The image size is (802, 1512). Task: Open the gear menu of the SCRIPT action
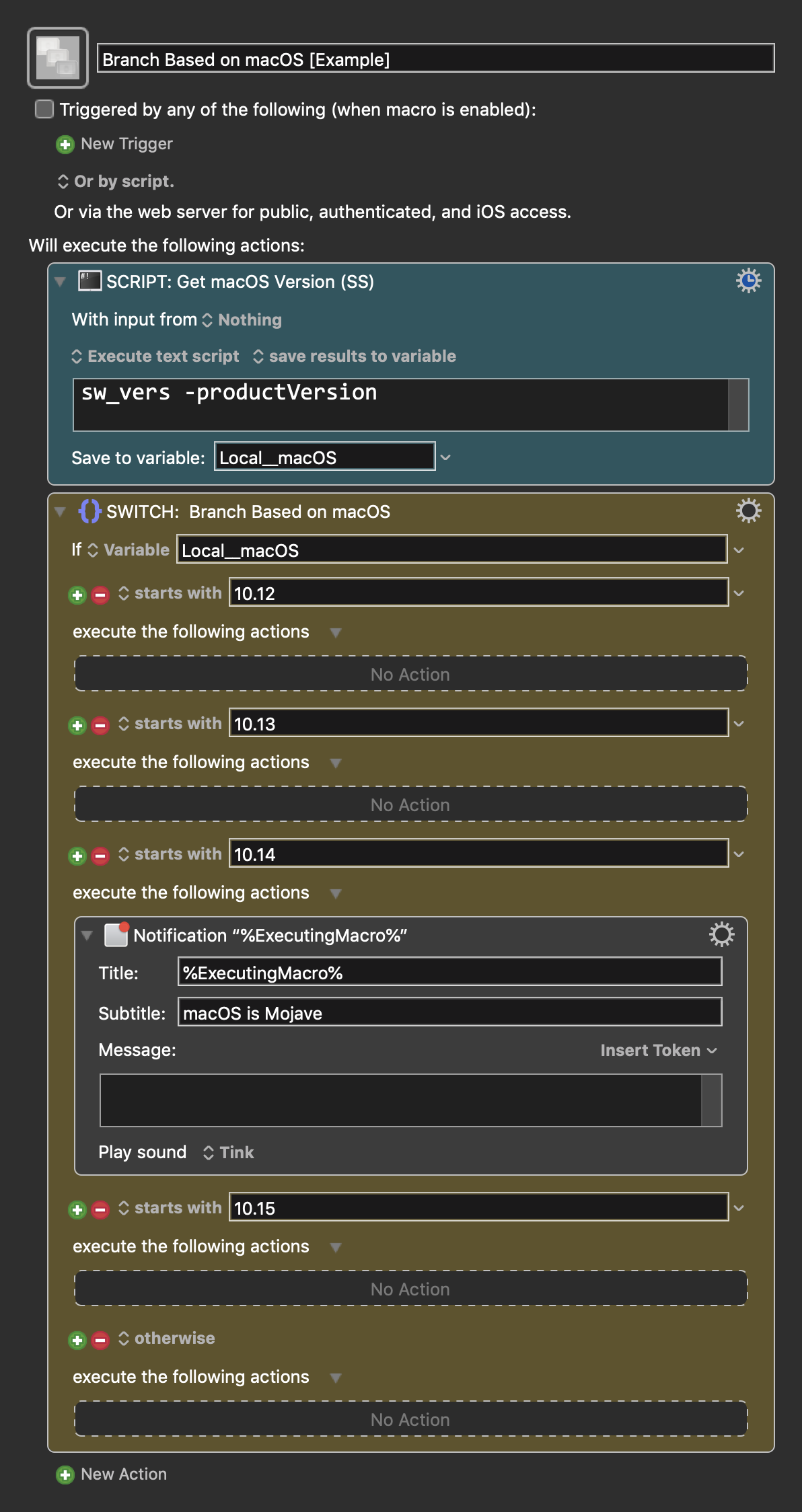[x=748, y=280]
